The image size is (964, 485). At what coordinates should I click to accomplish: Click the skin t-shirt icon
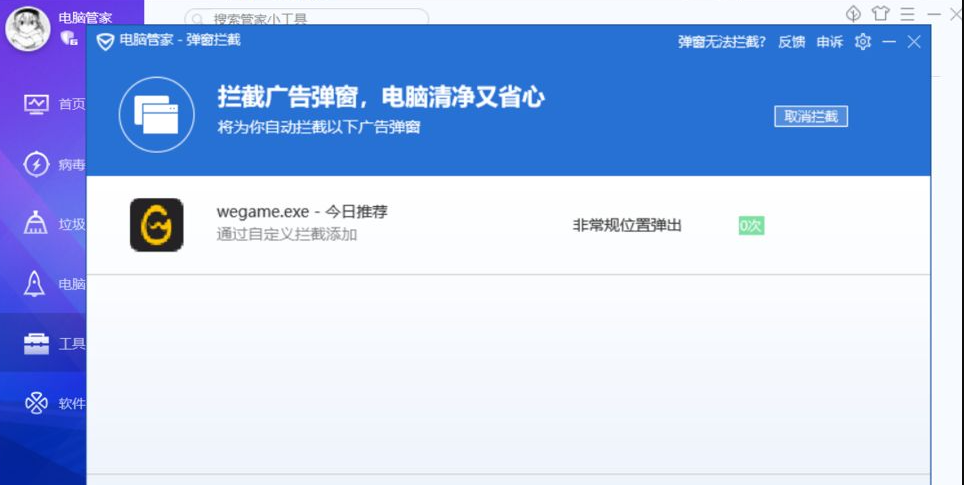(880, 13)
